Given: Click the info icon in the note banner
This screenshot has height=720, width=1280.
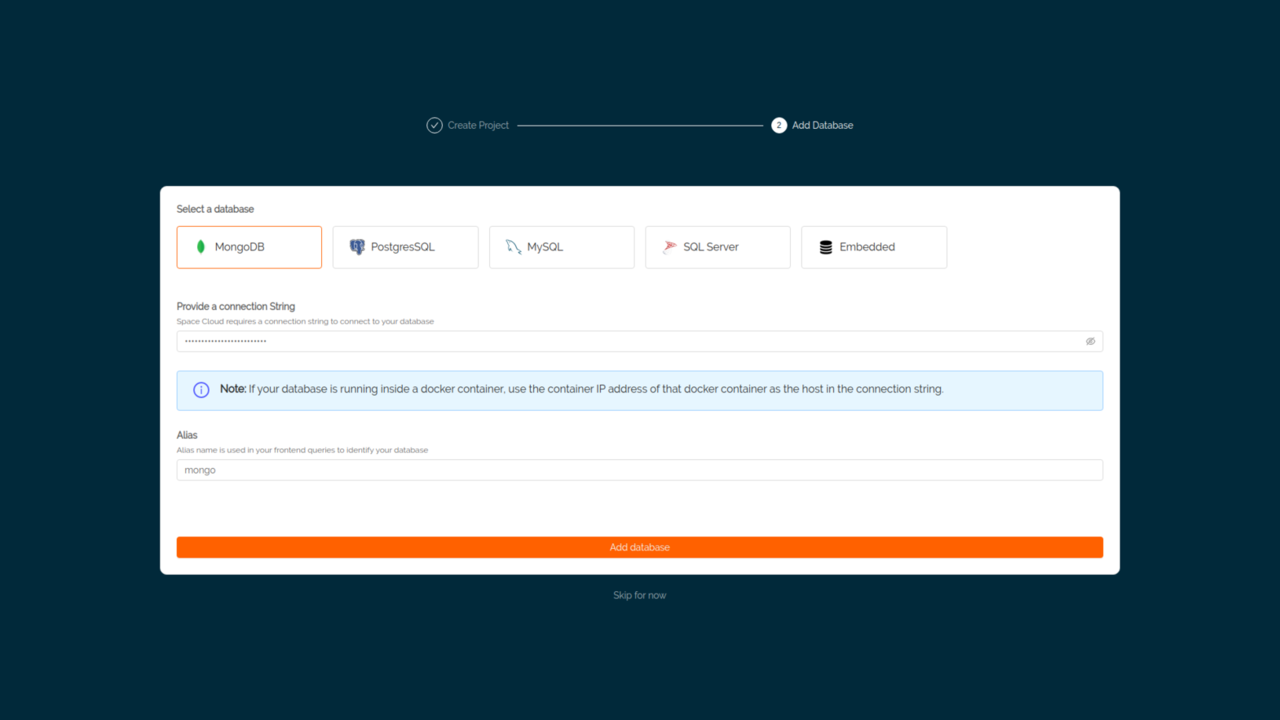Looking at the screenshot, I should (x=200, y=389).
